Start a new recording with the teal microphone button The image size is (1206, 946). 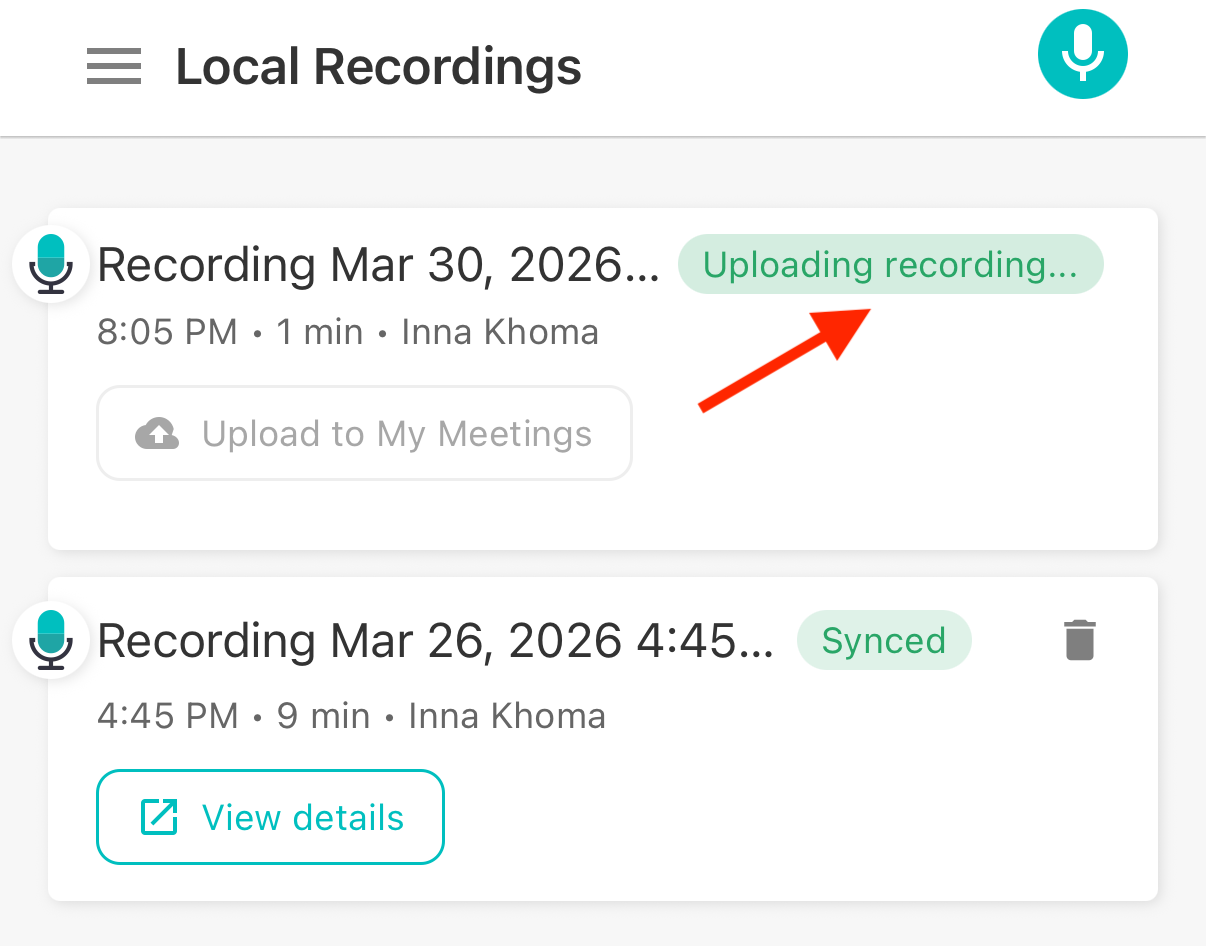(x=1082, y=56)
